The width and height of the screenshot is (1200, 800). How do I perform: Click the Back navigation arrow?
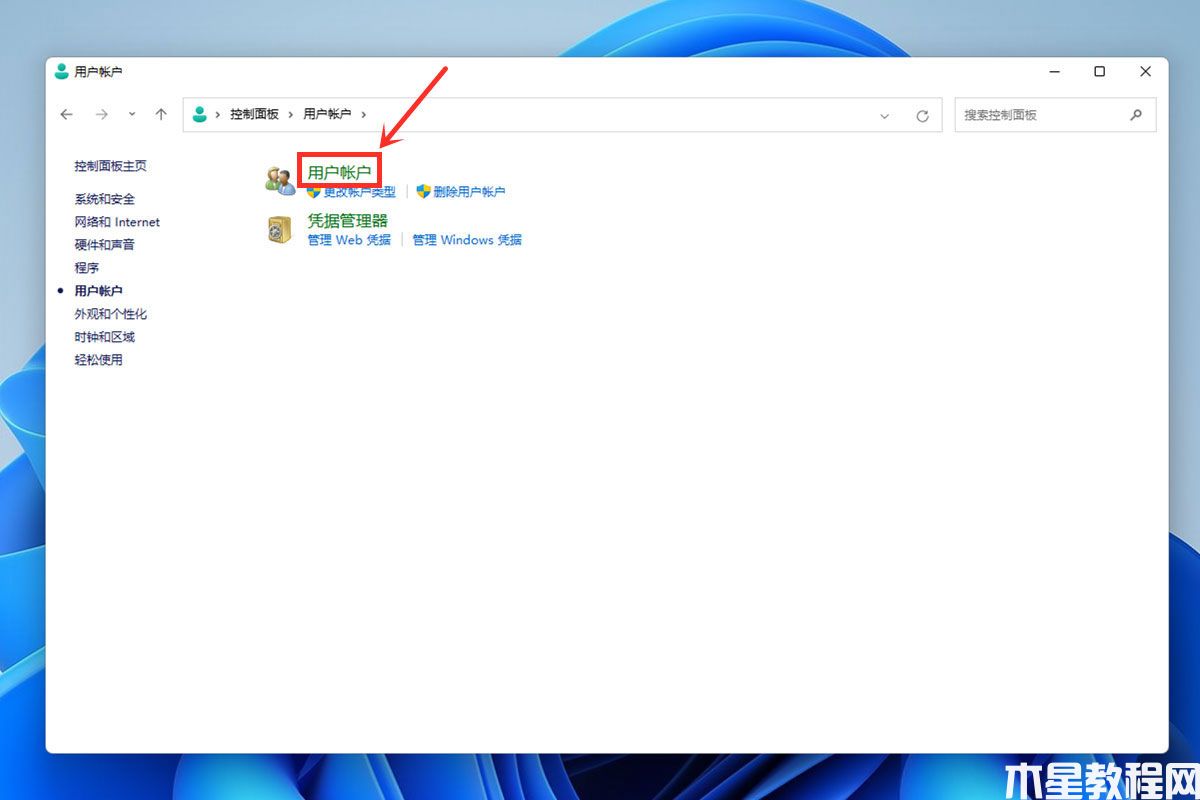pyautogui.click(x=67, y=115)
